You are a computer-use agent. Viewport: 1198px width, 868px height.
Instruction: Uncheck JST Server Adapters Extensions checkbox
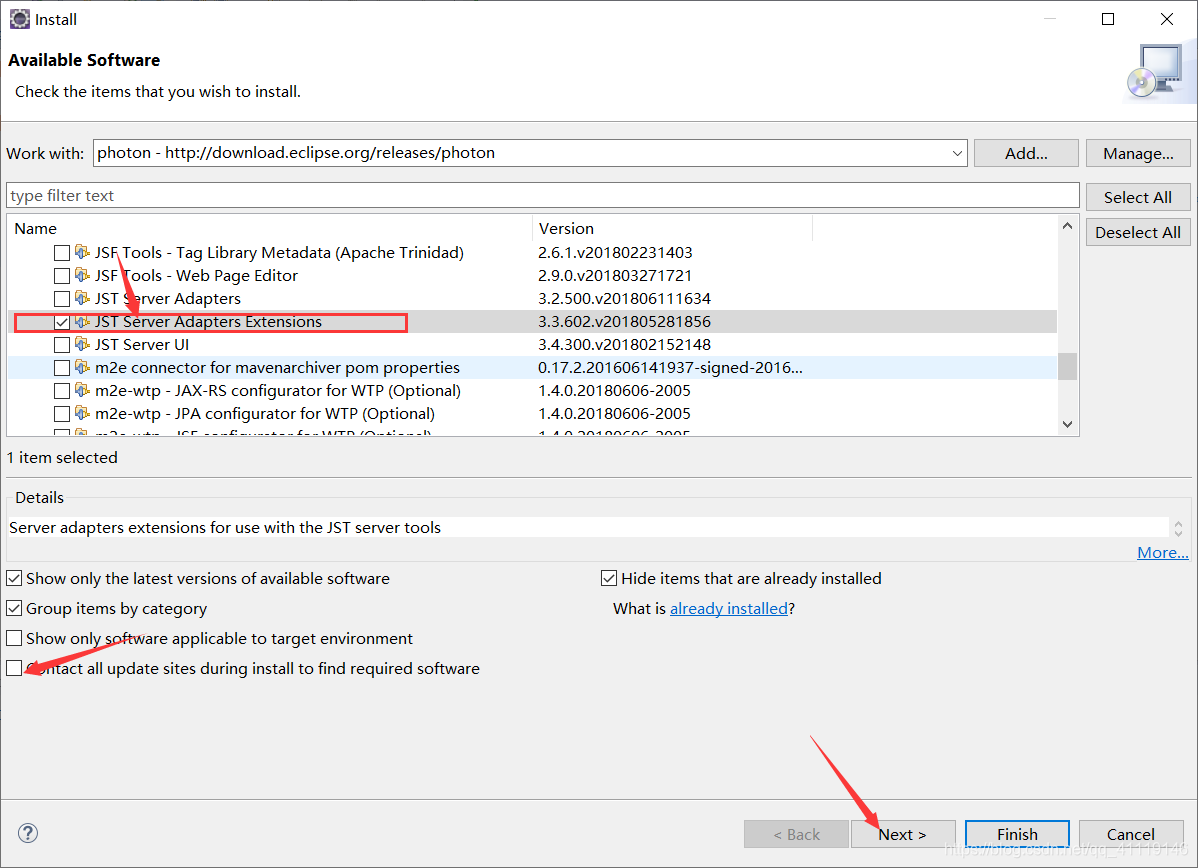62,322
